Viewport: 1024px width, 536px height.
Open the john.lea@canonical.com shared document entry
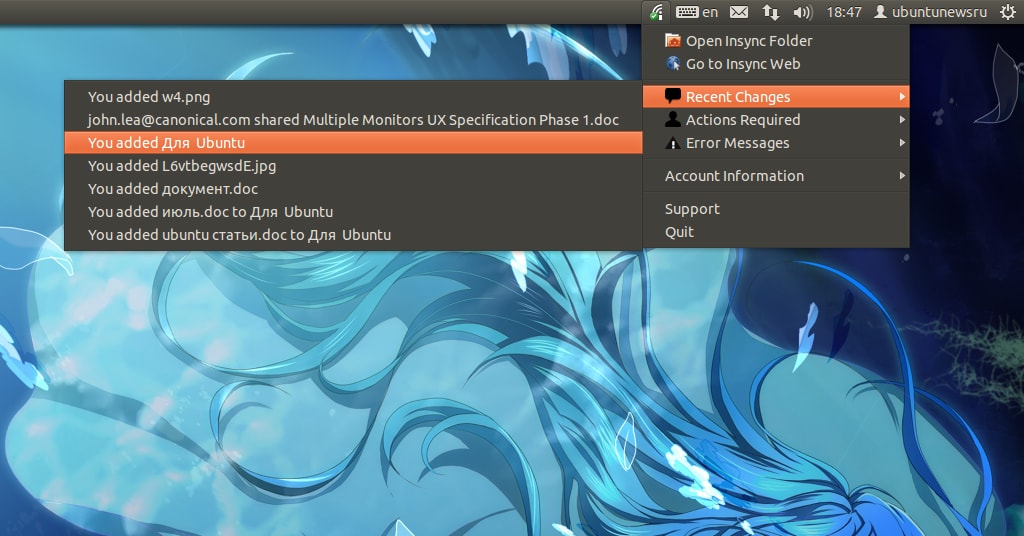point(353,119)
